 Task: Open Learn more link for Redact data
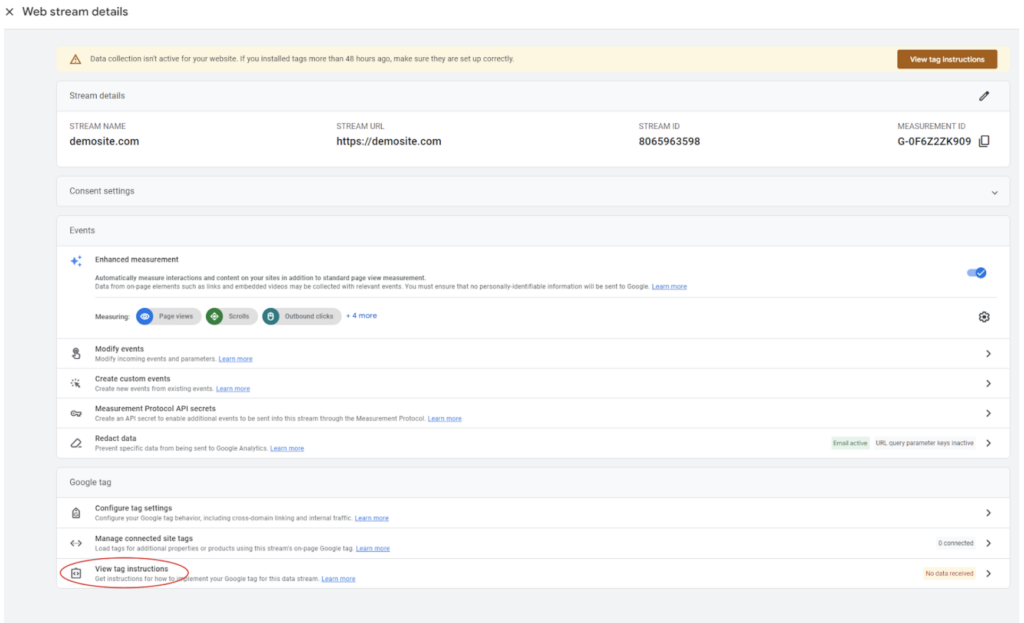[x=287, y=449]
